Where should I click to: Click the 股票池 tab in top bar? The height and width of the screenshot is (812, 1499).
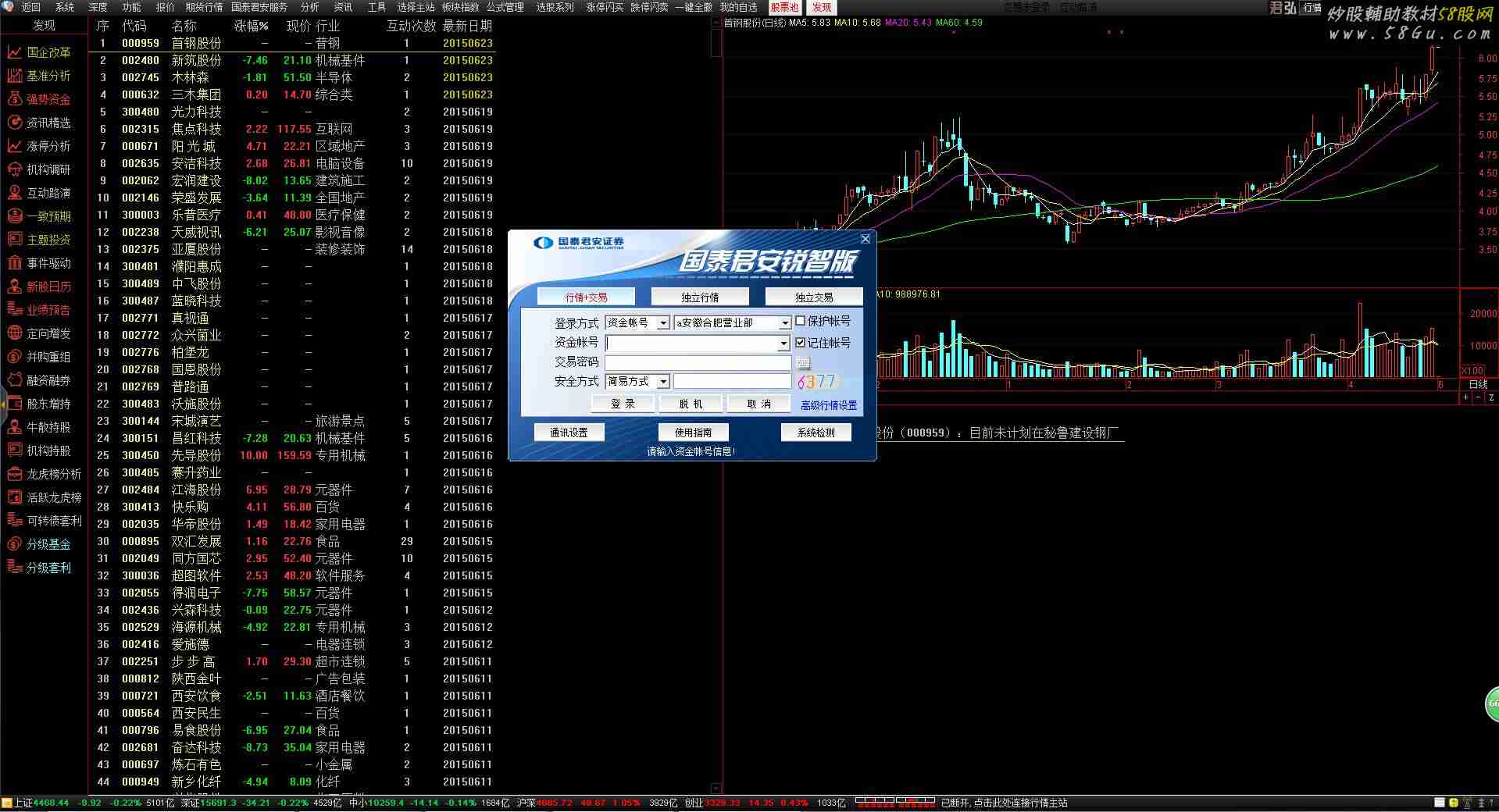(785, 7)
